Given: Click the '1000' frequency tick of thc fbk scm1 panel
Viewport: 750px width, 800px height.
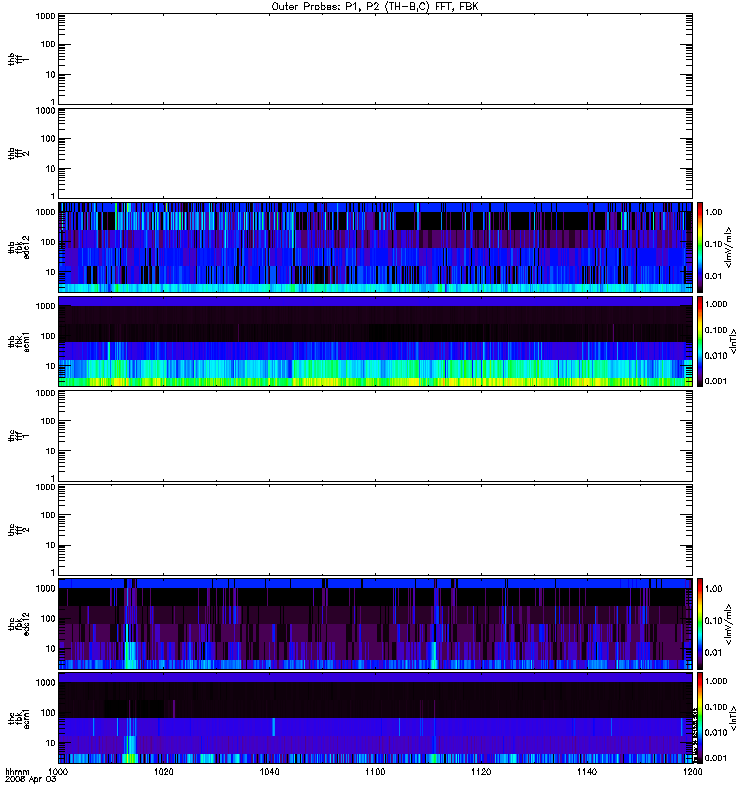Looking at the screenshot, I should click(x=46, y=683).
